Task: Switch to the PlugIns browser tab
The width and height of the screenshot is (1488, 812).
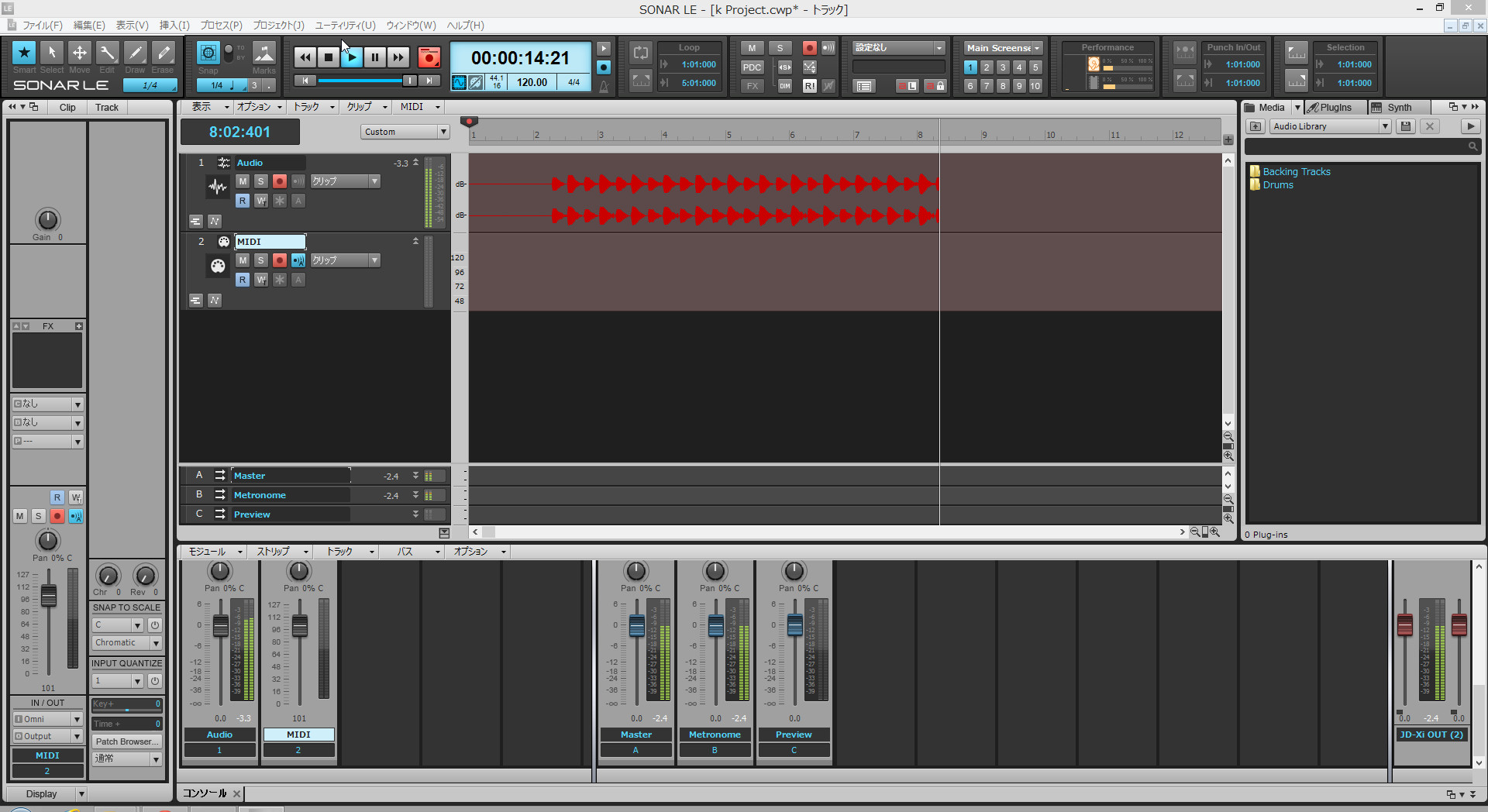Action: (x=1335, y=108)
